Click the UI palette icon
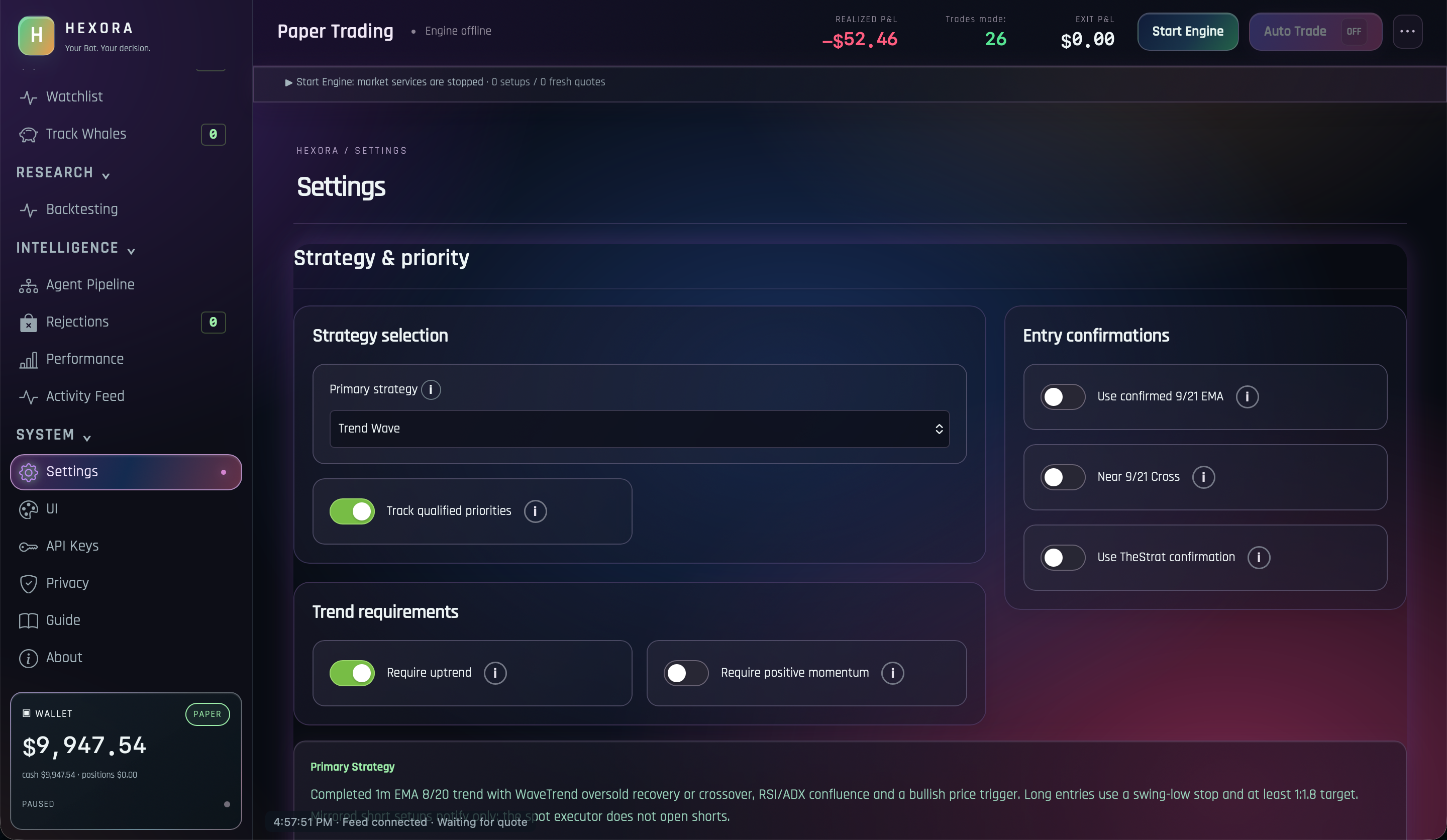 point(28,509)
